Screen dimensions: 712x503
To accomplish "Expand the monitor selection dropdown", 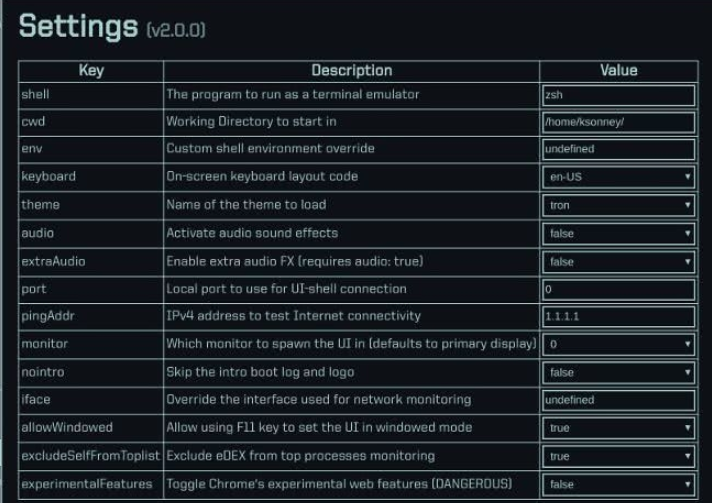I will click(x=618, y=344).
